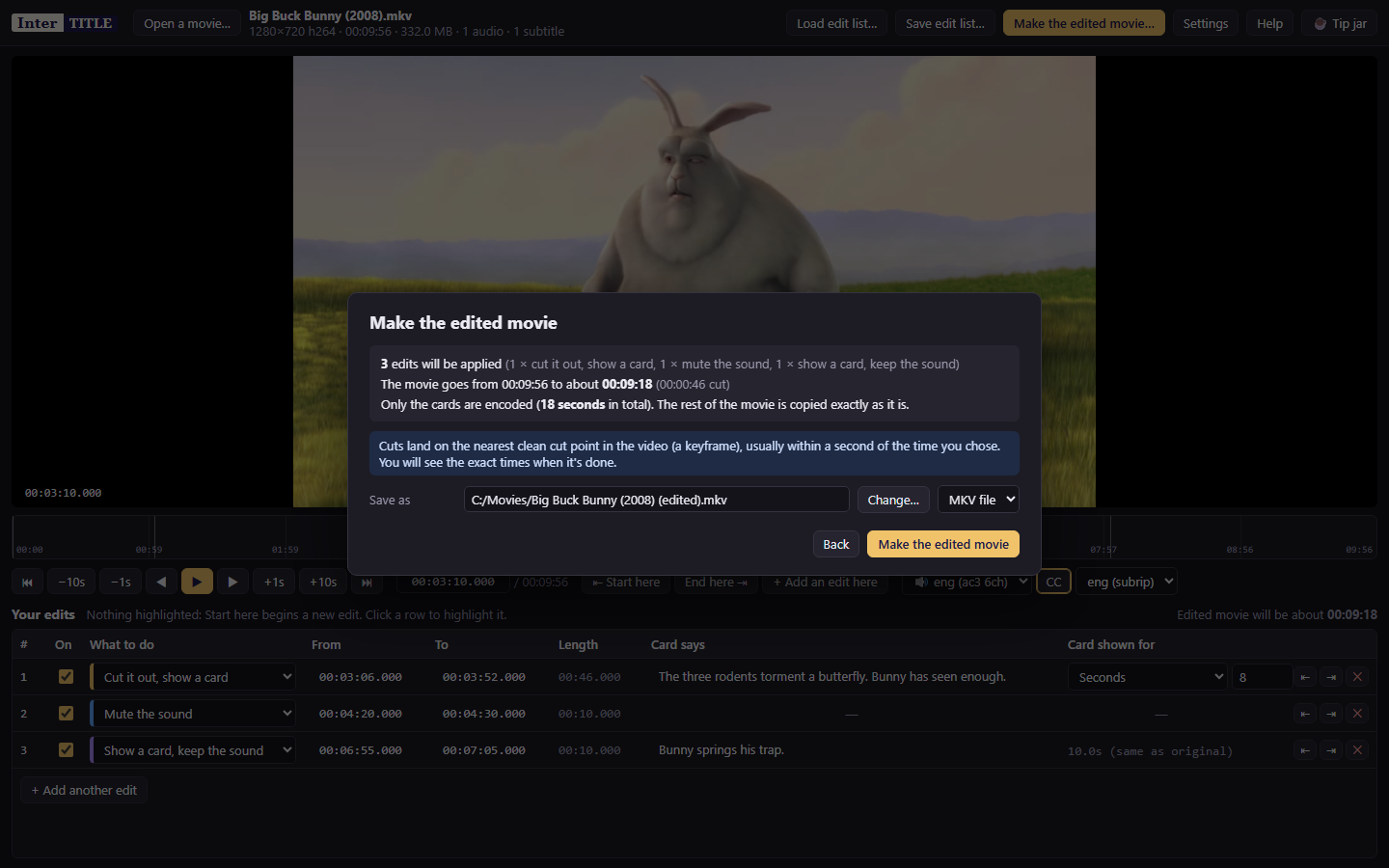Open the Help menu
The image size is (1389, 868).
tap(1269, 23)
